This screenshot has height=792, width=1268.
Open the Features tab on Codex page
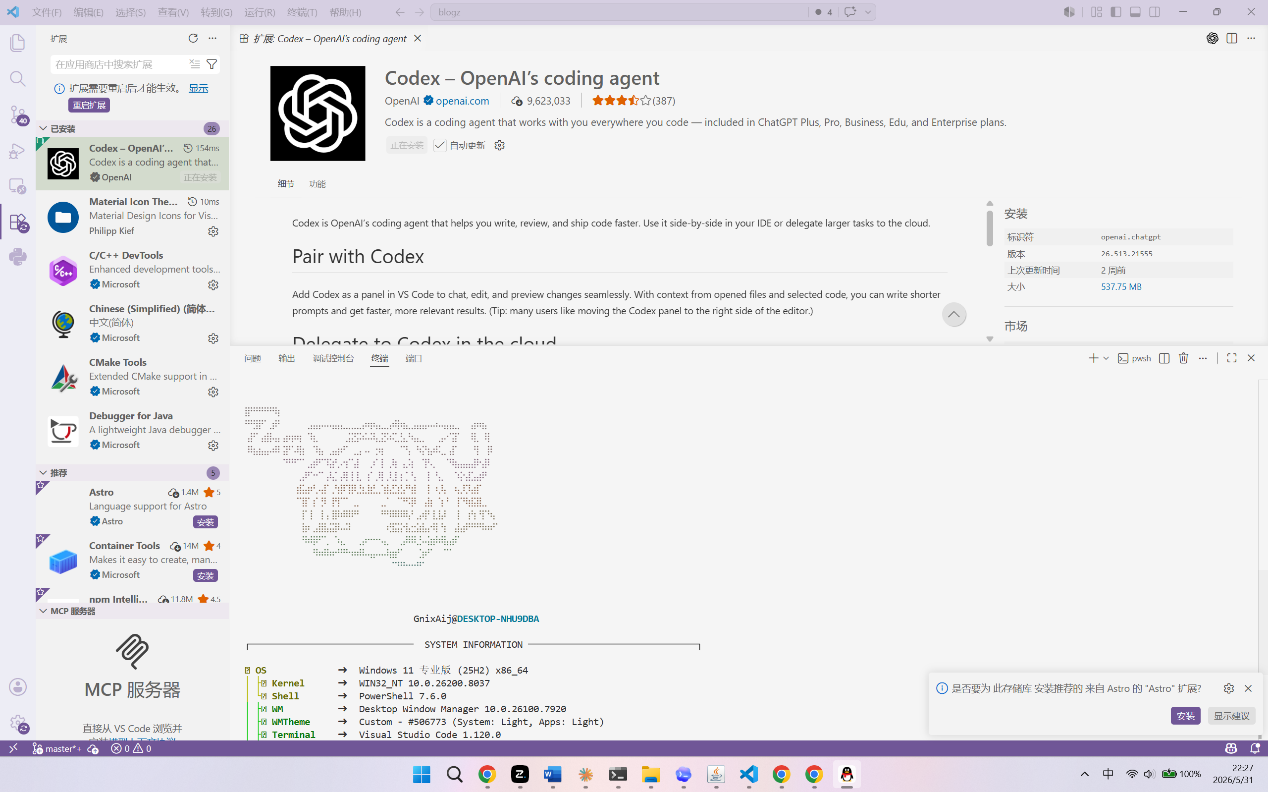[x=317, y=184]
